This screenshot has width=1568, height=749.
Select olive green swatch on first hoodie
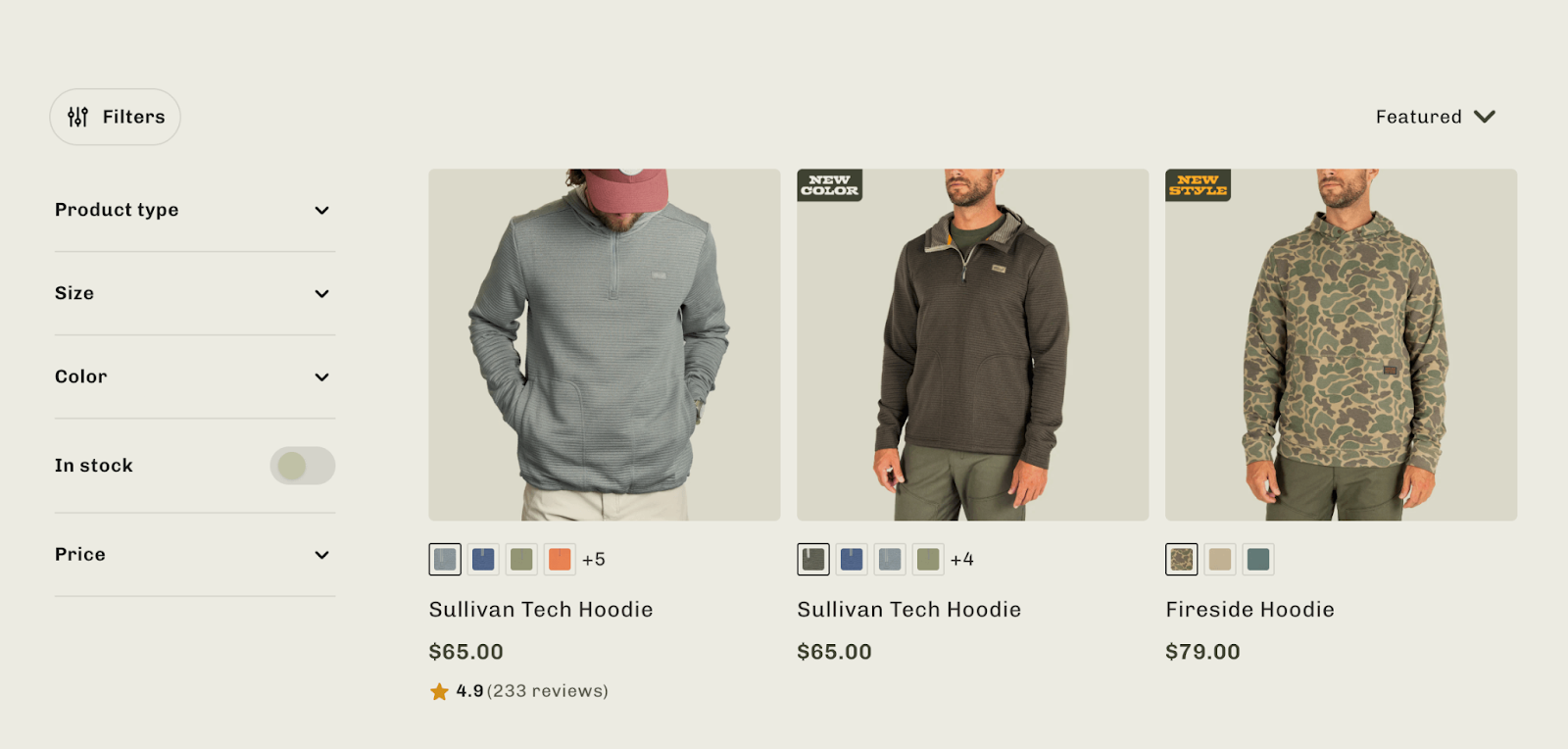(x=521, y=559)
